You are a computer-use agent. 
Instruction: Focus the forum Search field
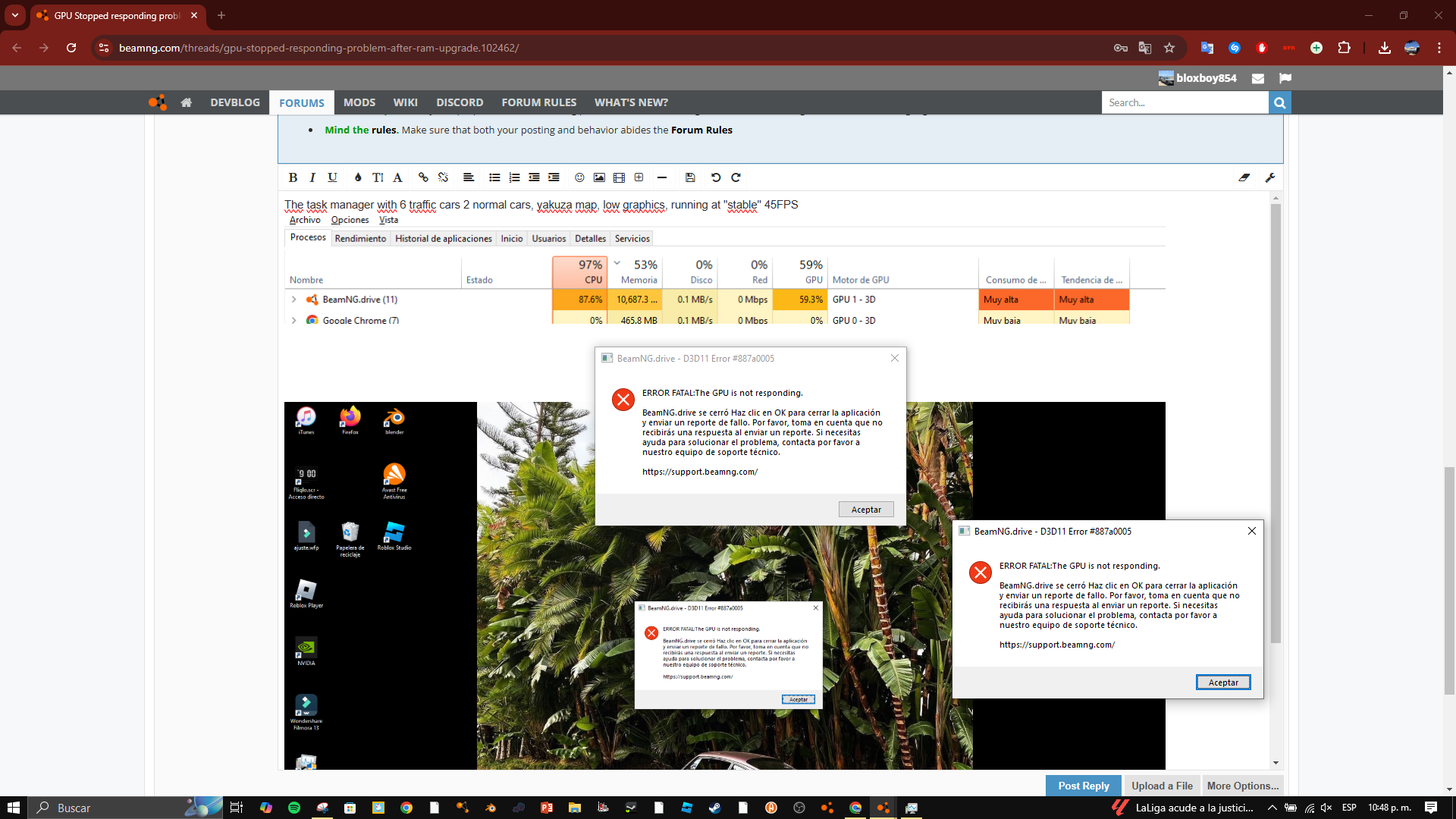click(x=1185, y=102)
